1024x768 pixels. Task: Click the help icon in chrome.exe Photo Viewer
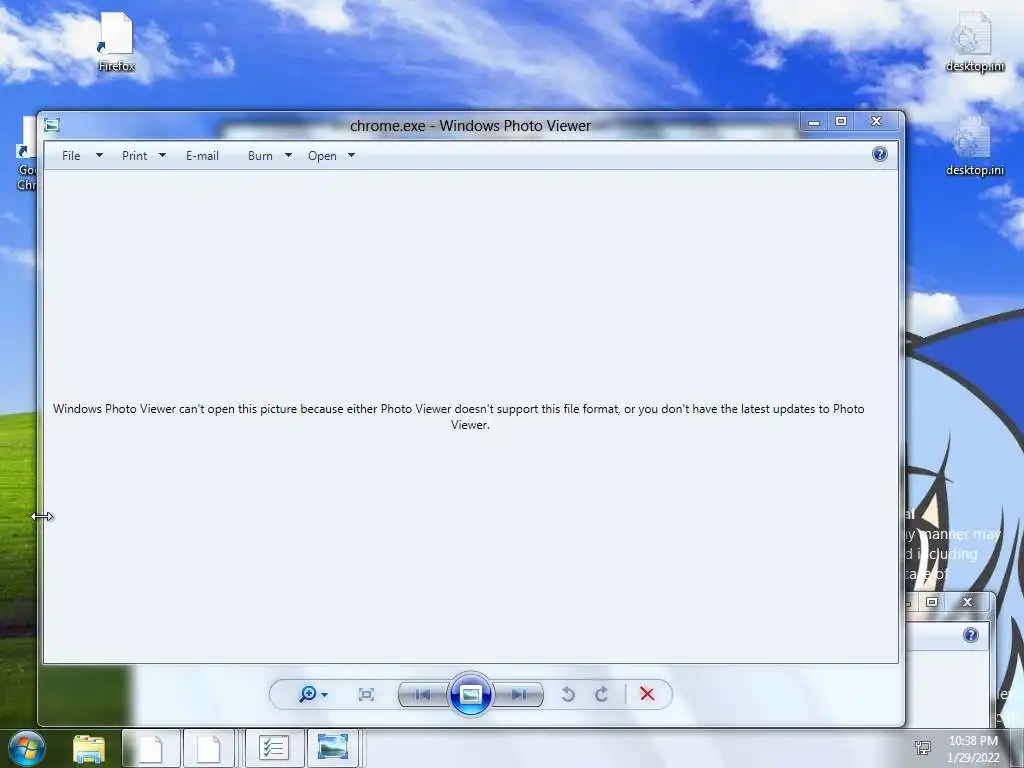[880, 154]
